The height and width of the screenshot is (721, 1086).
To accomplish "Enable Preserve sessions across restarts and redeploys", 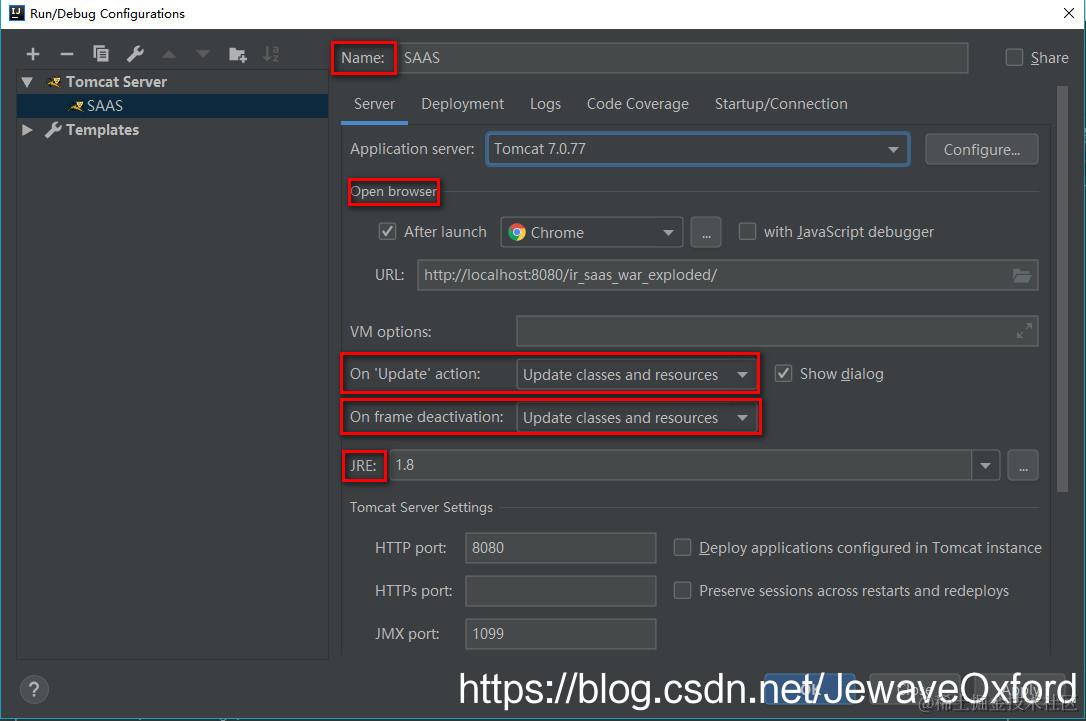I will click(x=682, y=591).
